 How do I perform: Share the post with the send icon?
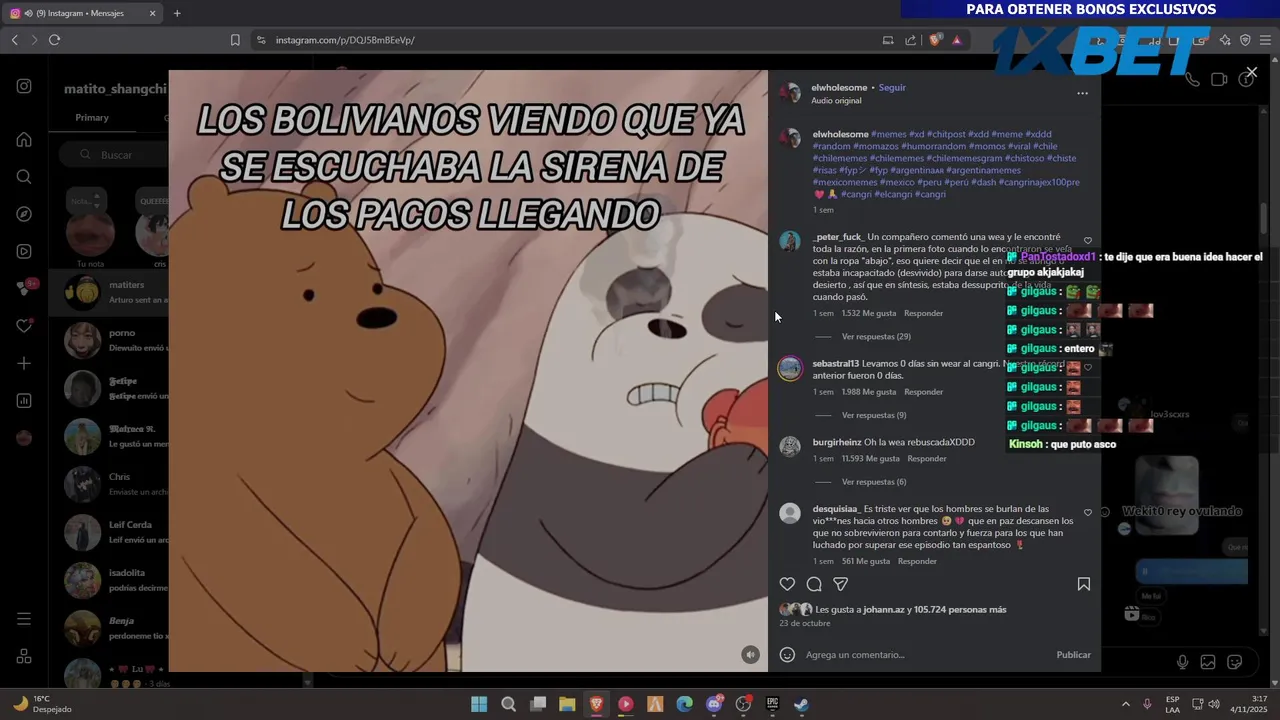pyautogui.click(x=841, y=584)
